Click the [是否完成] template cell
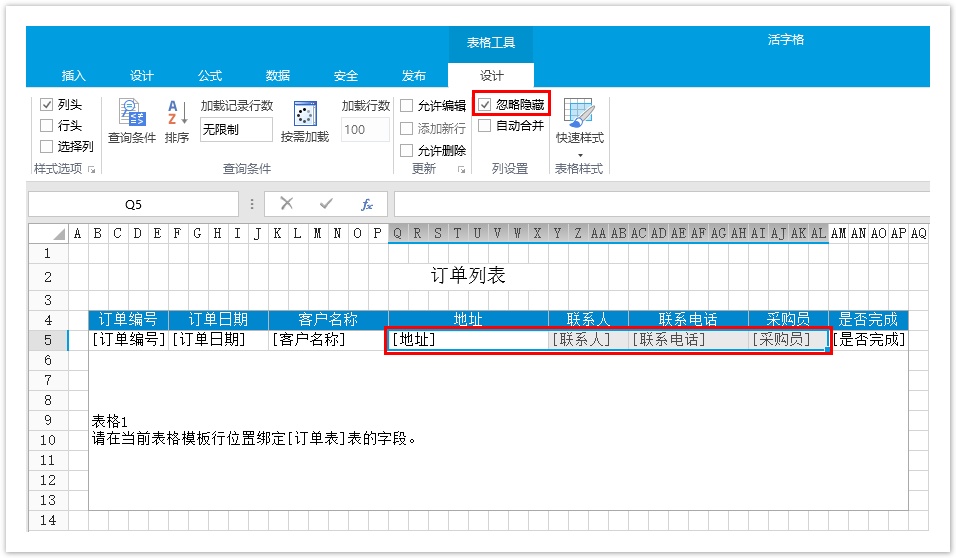The image size is (956, 558). [868, 340]
